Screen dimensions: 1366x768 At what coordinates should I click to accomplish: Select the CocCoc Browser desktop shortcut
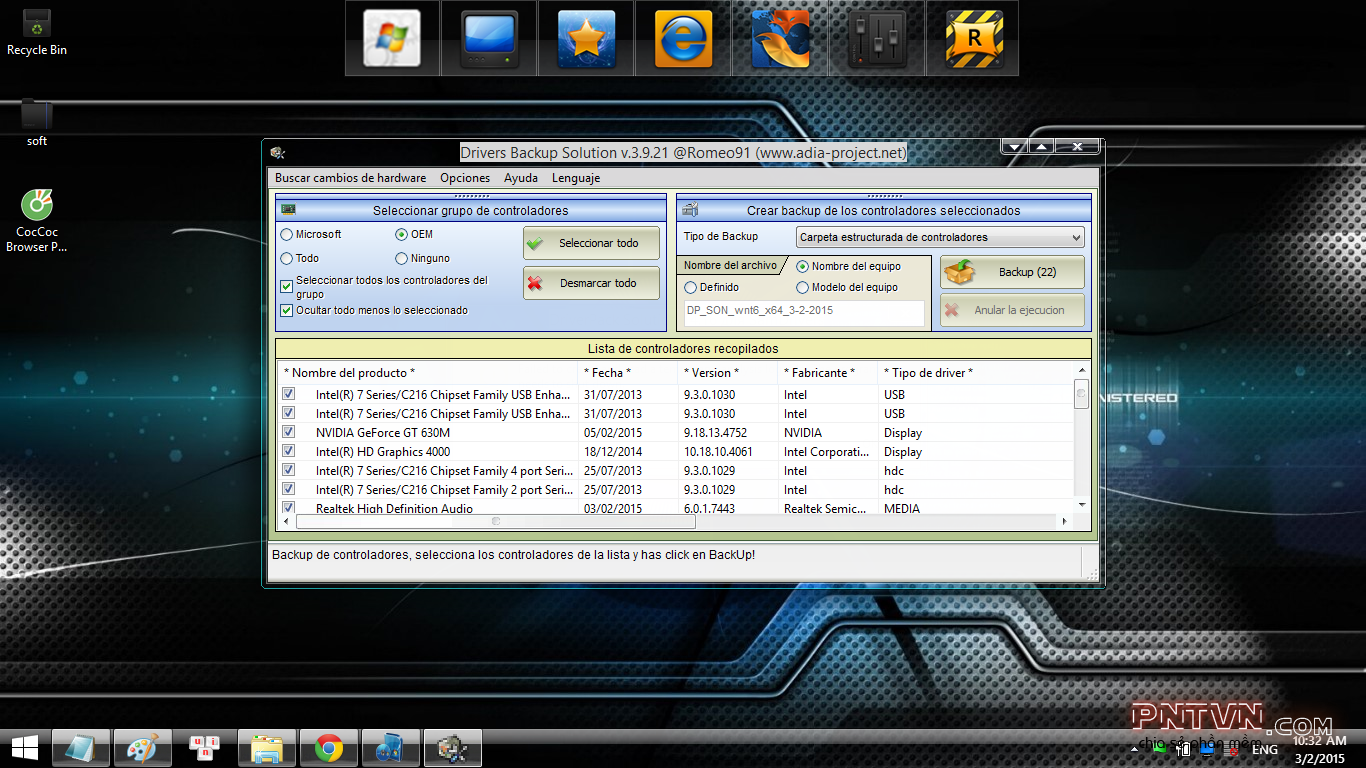coord(37,221)
